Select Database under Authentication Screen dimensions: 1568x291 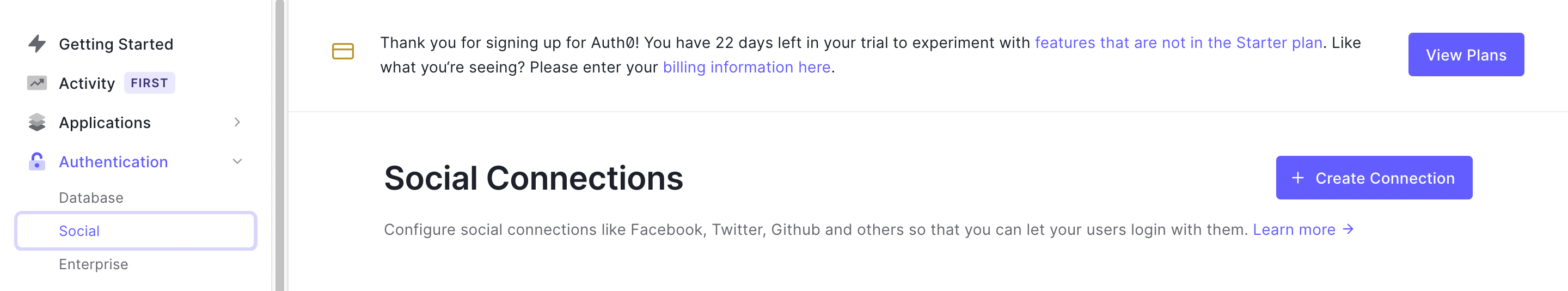tap(91, 198)
